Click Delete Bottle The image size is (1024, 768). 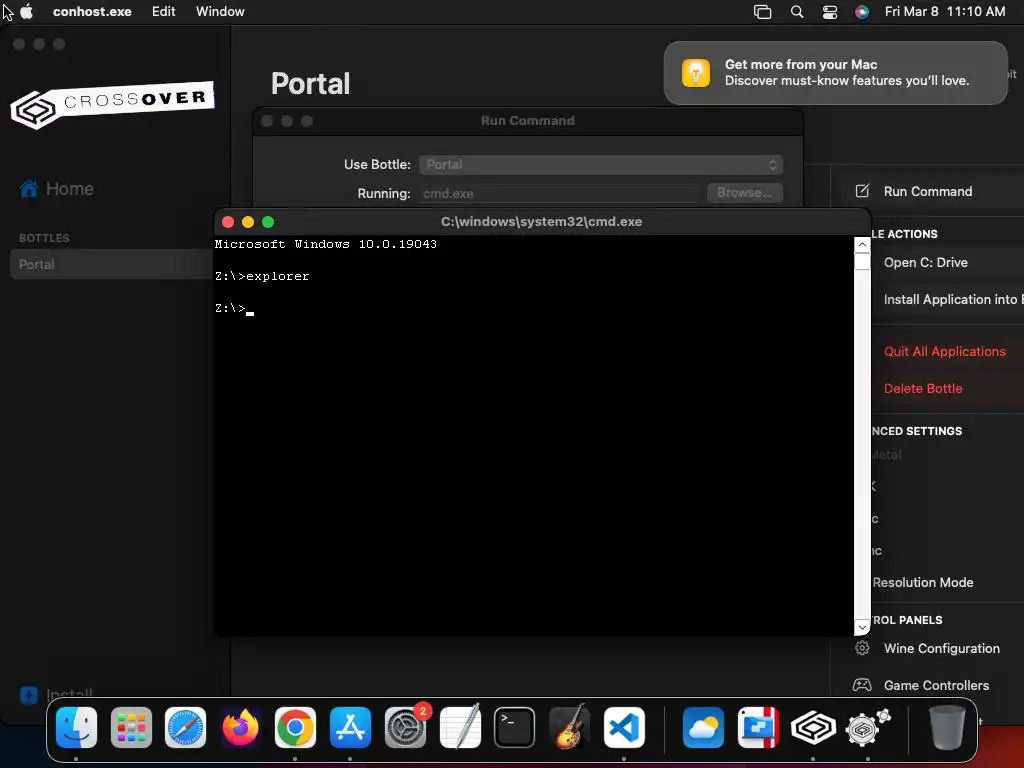pyautogui.click(x=923, y=389)
